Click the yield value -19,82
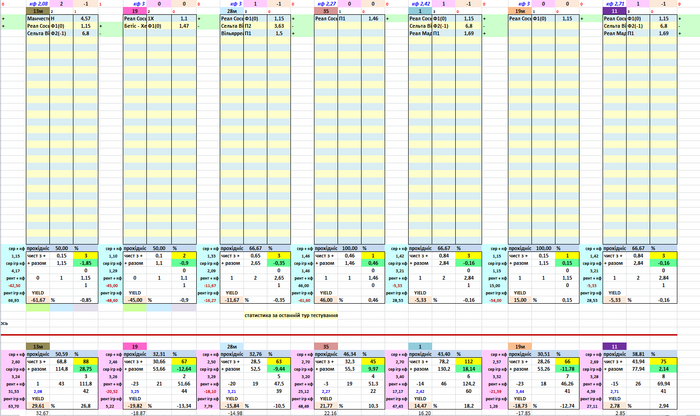The width and height of the screenshot is (700, 416). click(135, 406)
